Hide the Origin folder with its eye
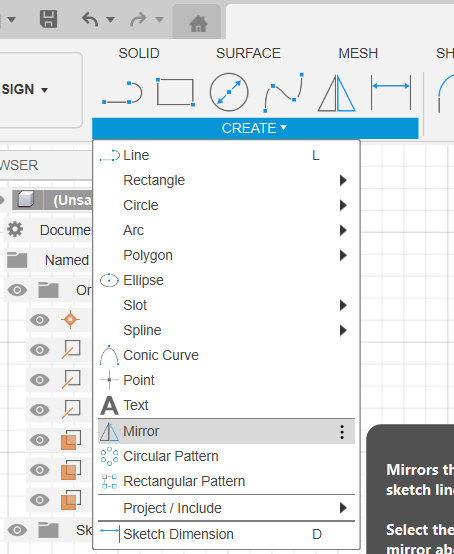This screenshot has width=454, height=554. click(x=17, y=290)
